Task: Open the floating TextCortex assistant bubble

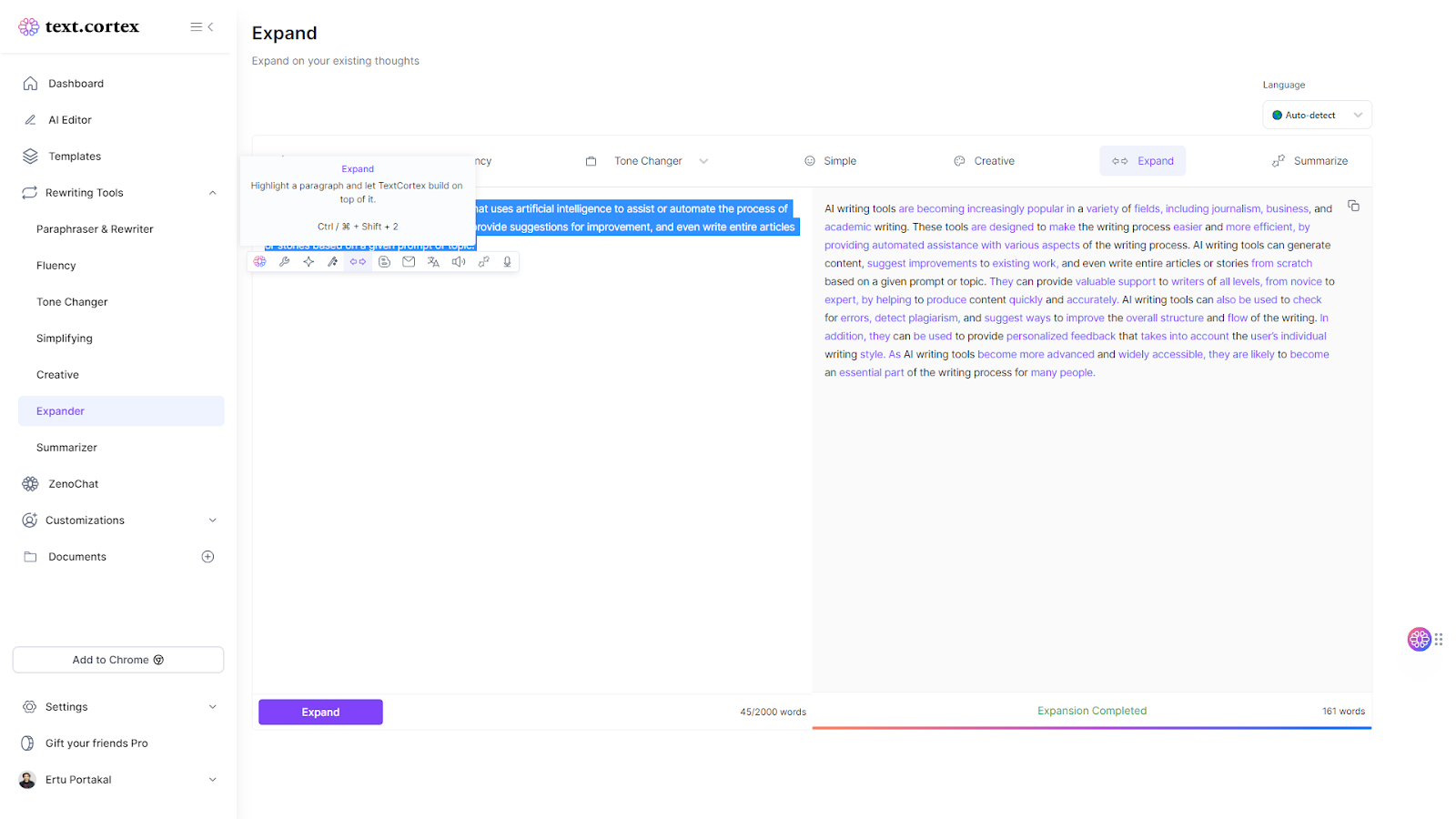Action: 1420,639
